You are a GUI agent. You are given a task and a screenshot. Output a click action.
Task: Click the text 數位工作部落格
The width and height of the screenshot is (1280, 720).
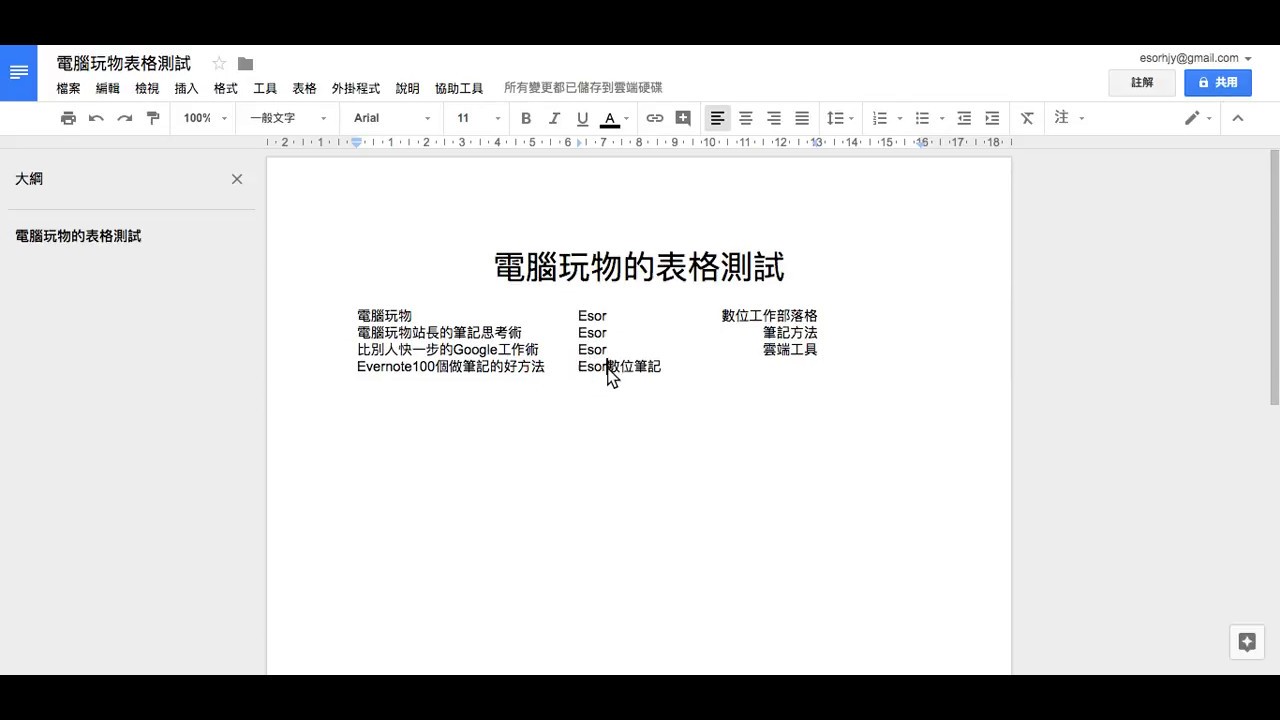[770, 316]
